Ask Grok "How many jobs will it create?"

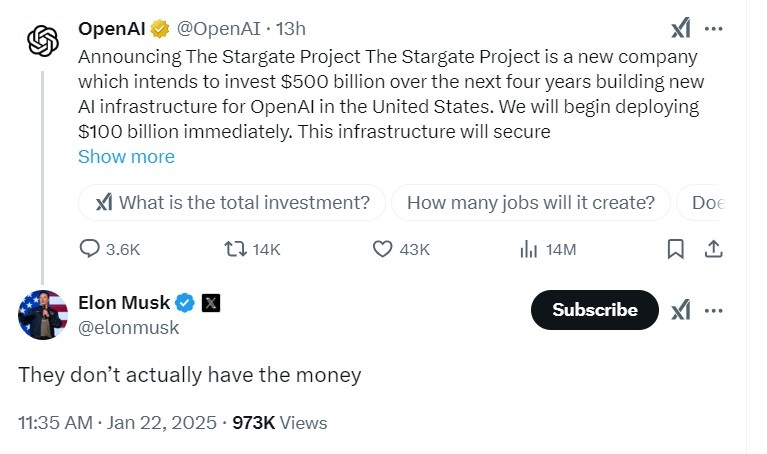click(x=530, y=202)
